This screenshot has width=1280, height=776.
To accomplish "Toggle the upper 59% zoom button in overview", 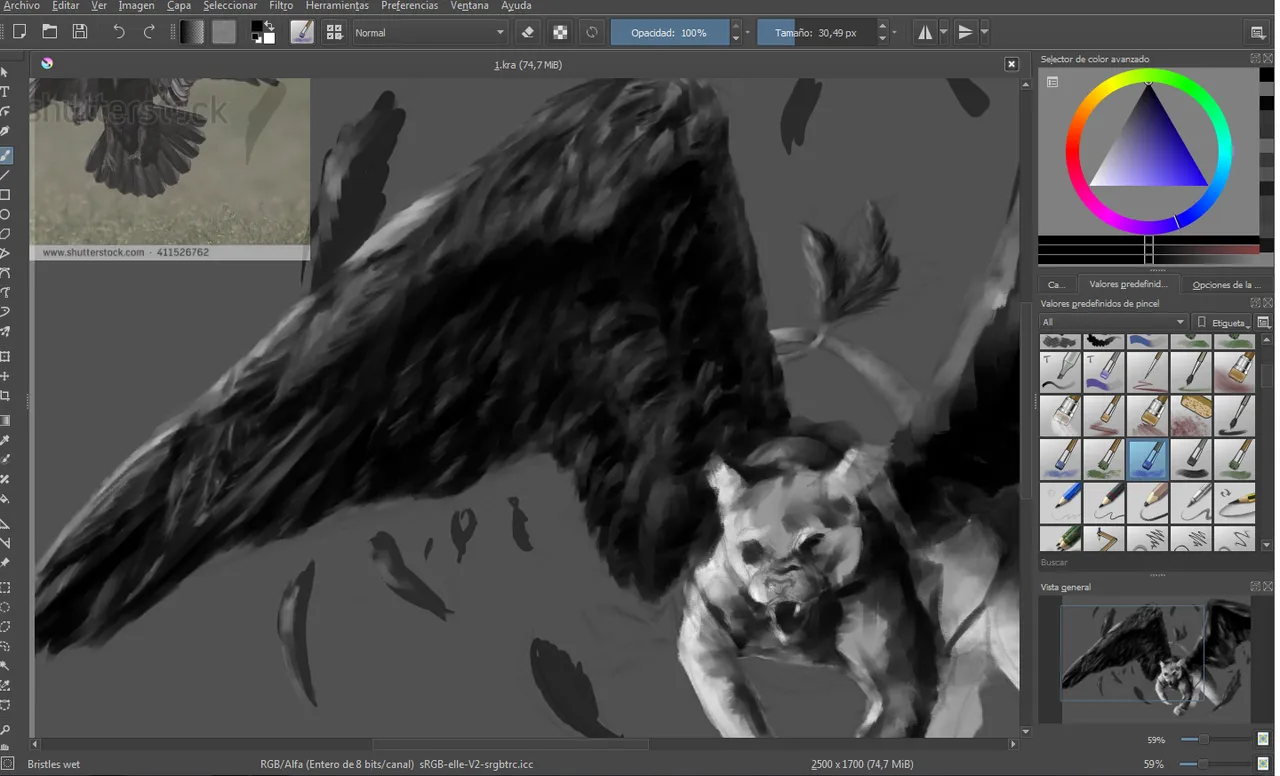I will point(1263,740).
